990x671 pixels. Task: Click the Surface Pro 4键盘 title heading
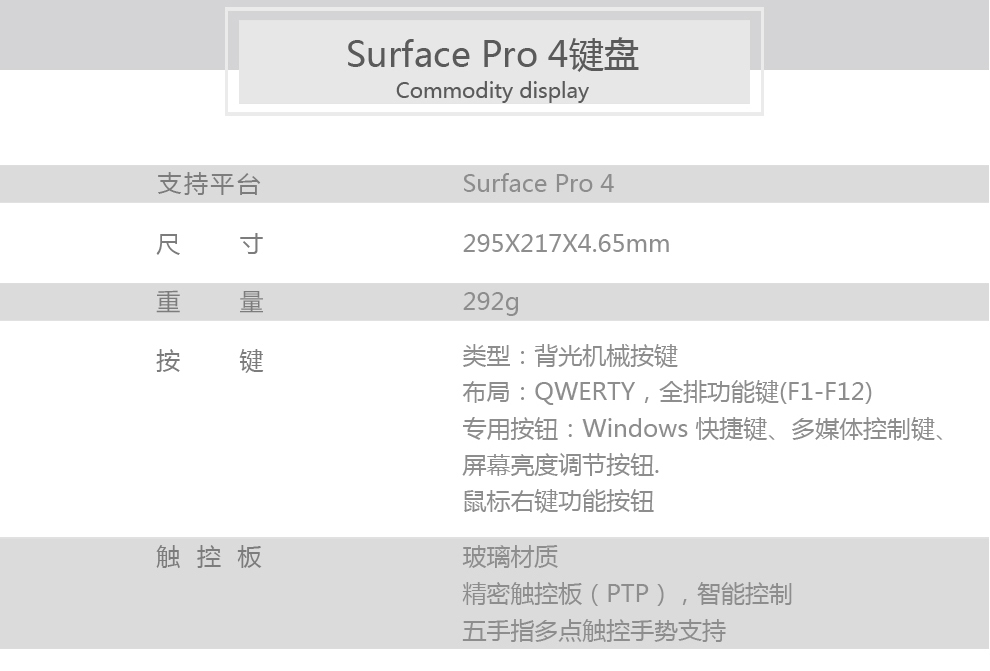pyautogui.click(x=493, y=54)
